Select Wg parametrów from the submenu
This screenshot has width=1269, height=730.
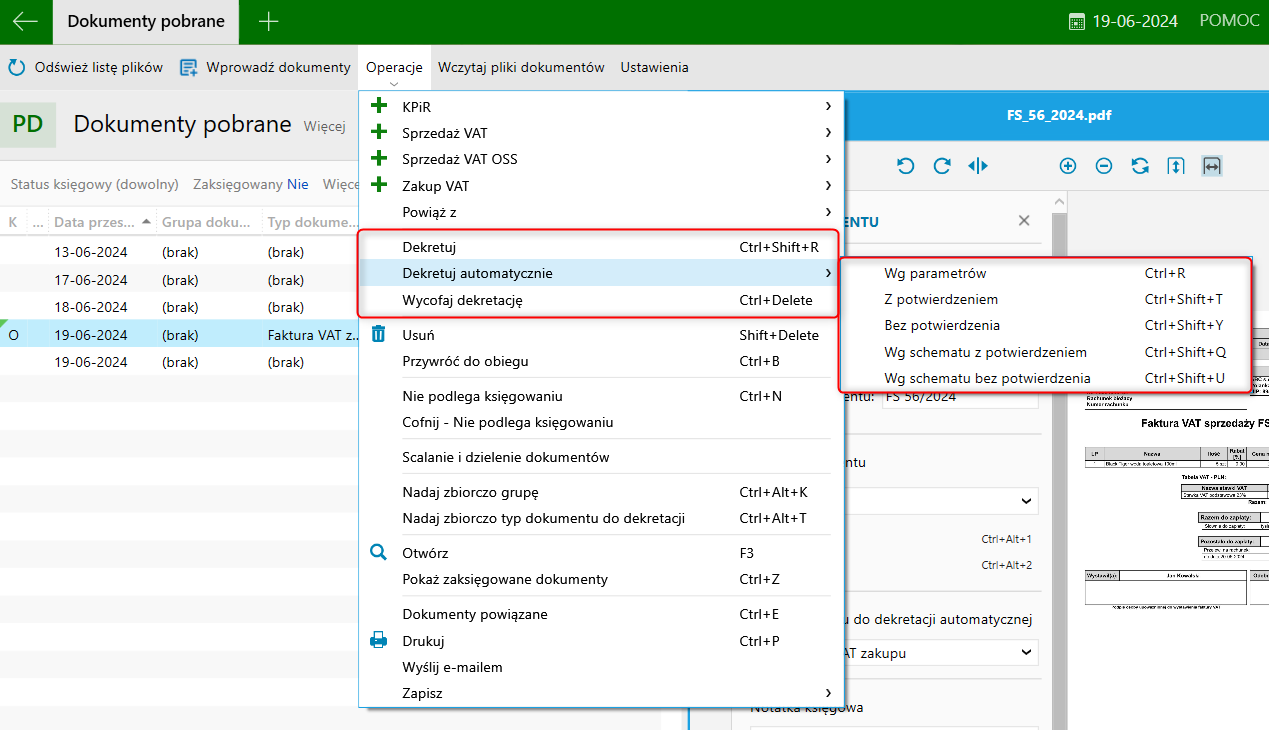(x=935, y=273)
